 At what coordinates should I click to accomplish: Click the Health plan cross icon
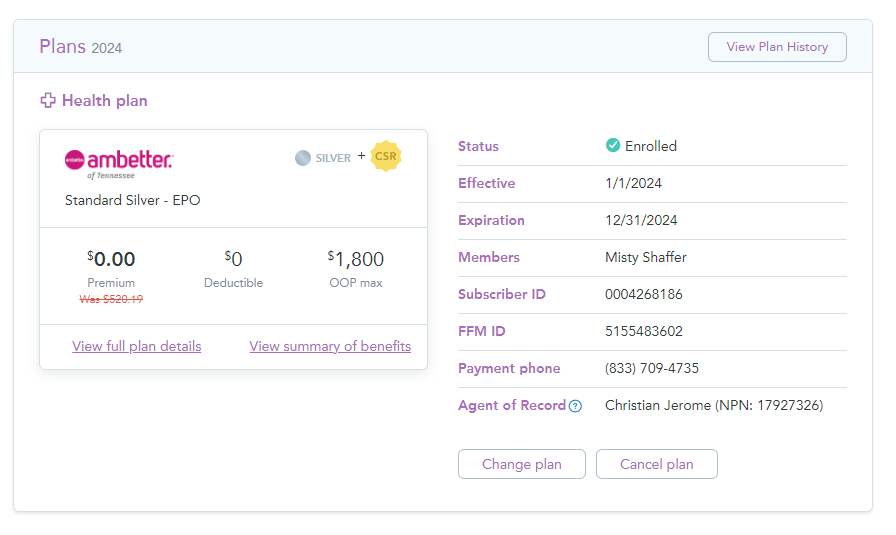coord(48,101)
